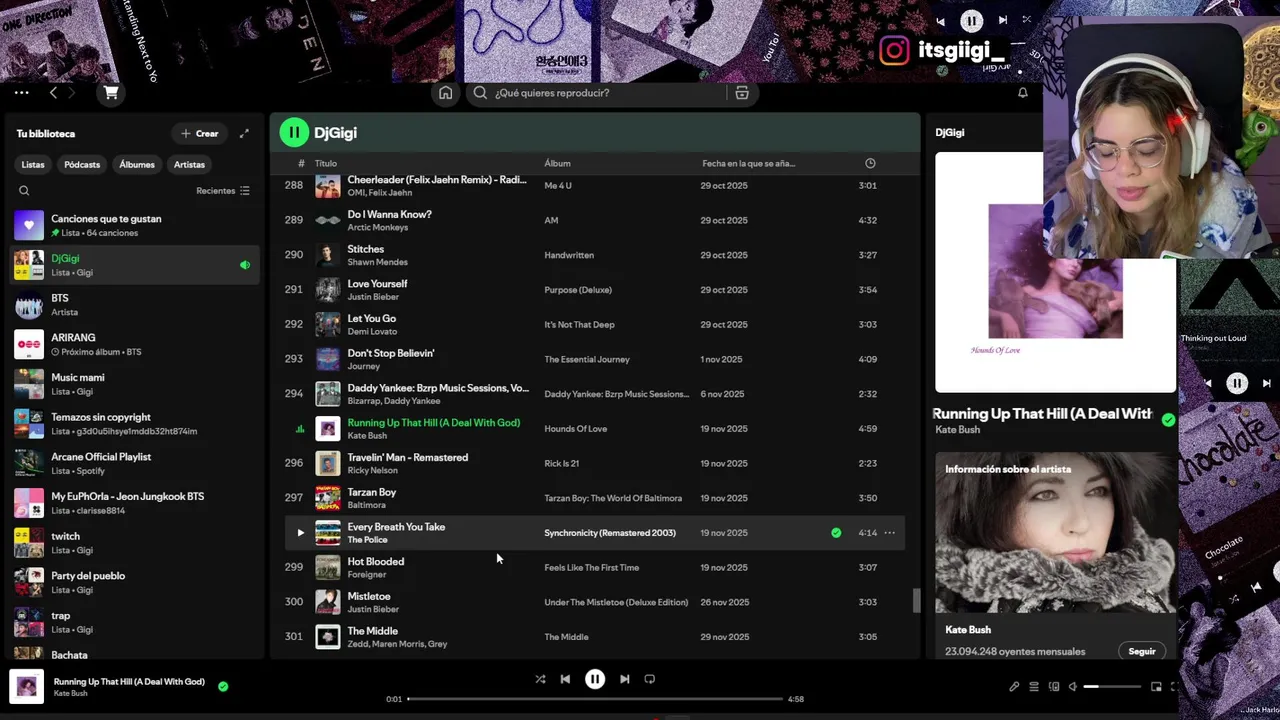Open the play queue
This screenshot has width=1280, height=720.
coord(1034,687)
